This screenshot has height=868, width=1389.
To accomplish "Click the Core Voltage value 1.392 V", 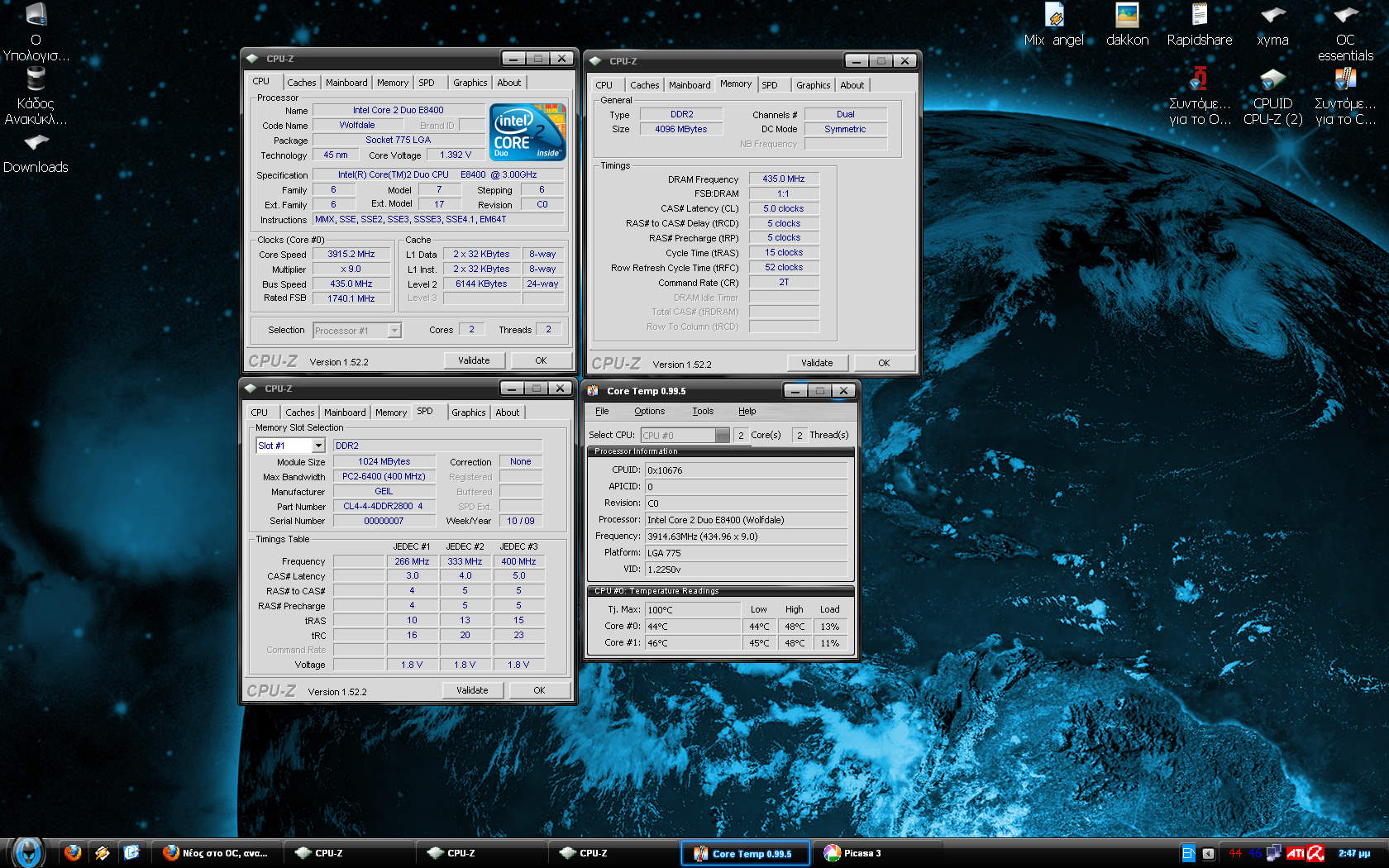I will pyautogui.click(x=456, y=155).
